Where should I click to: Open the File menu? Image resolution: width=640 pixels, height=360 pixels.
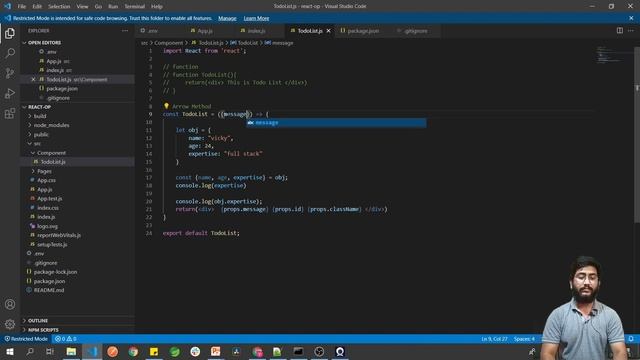pos(22,7)
